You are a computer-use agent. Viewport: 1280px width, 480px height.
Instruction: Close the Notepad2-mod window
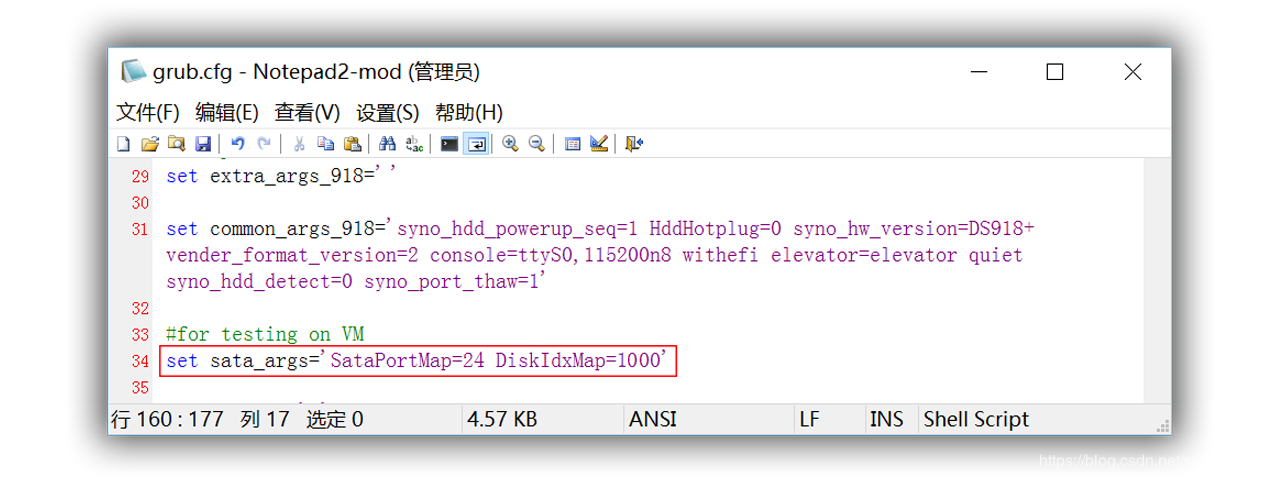pyautogui.click(x=1133, y=72)
